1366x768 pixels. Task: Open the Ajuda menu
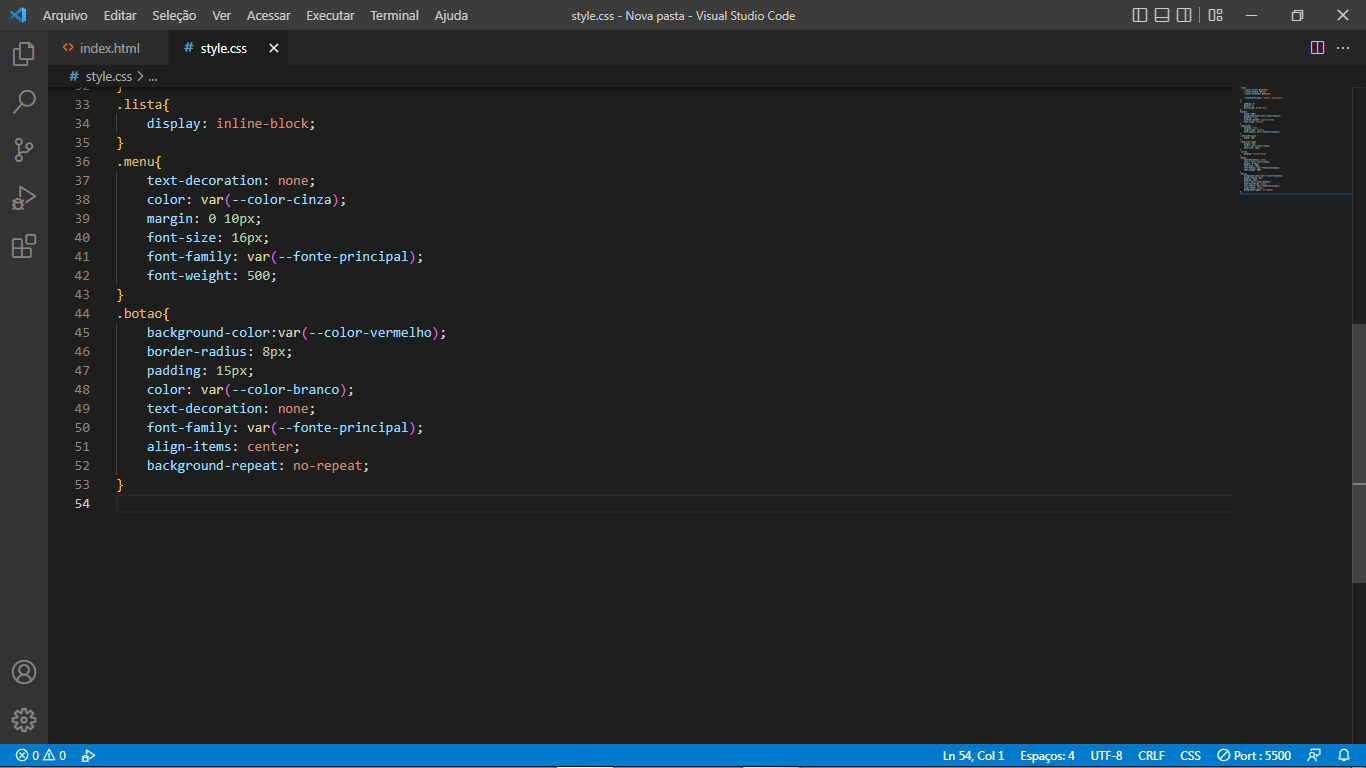[451, 15]
